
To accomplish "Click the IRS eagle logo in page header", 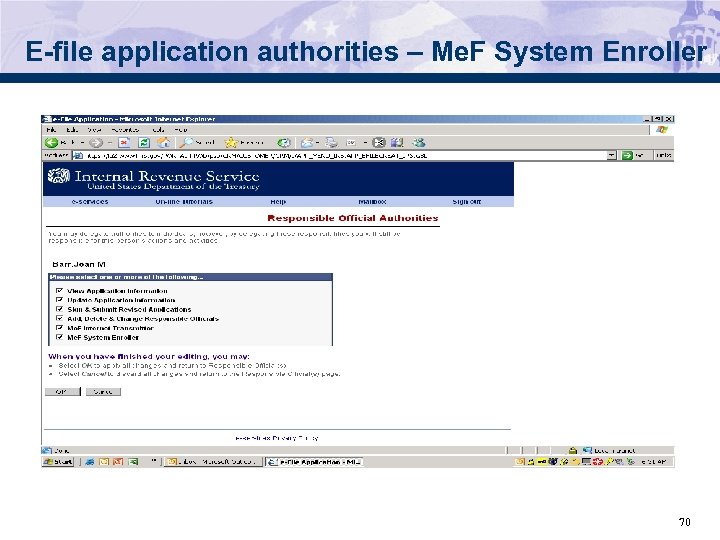I will click(59, 176).
